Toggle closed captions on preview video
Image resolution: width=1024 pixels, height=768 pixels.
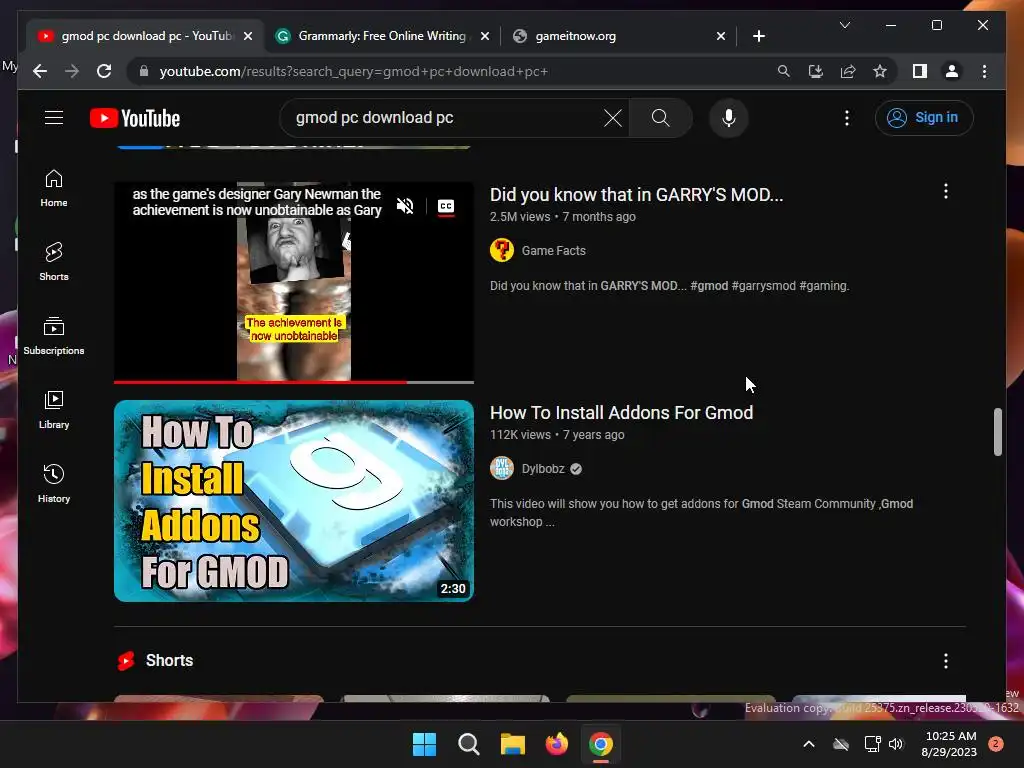pyautogui.click(x=446, y=206)
